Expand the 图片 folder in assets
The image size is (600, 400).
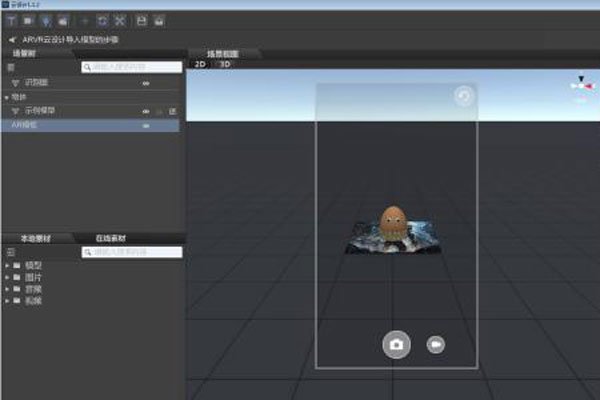pos(9,278)
